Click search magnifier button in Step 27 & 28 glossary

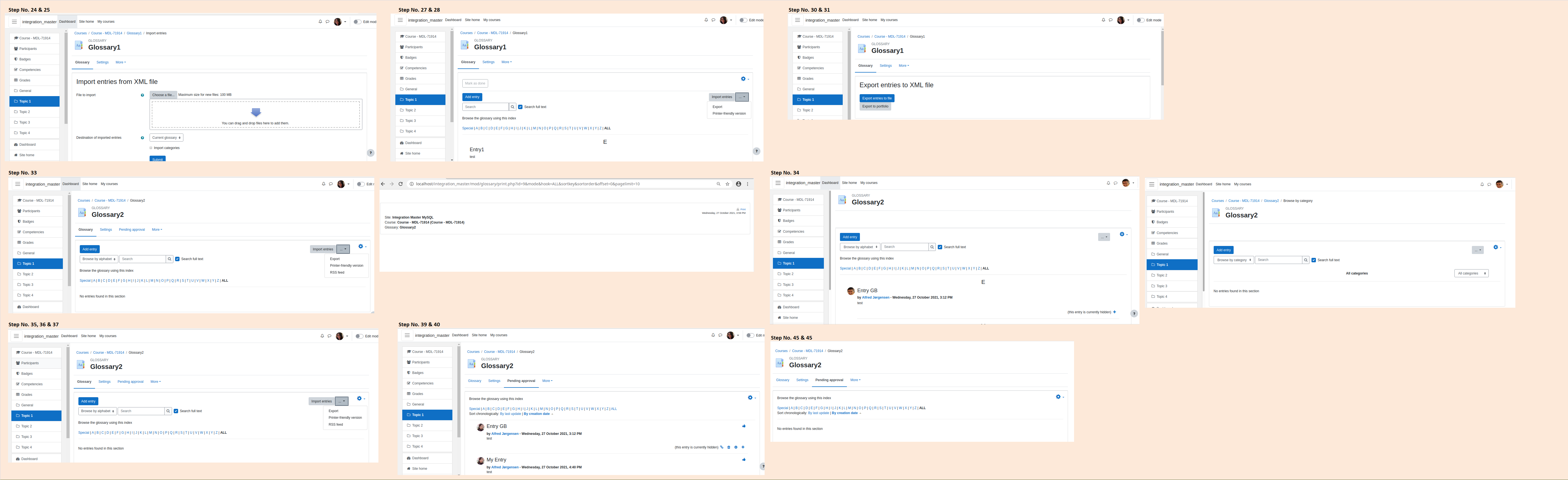513,107
